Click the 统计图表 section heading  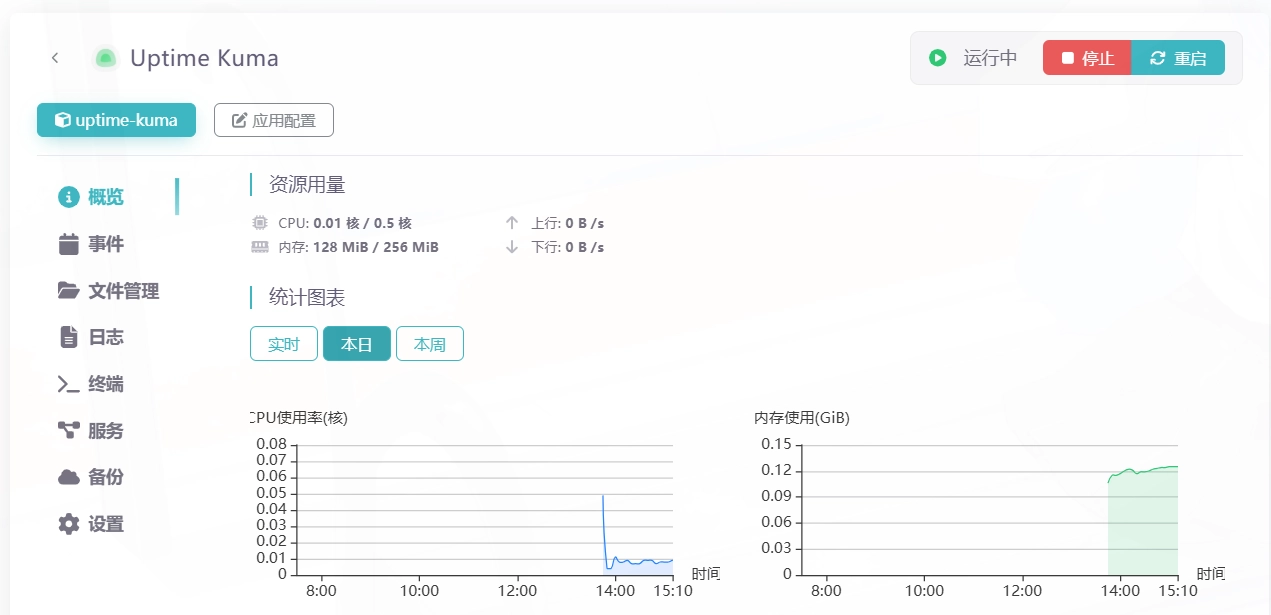coord(307,297)
